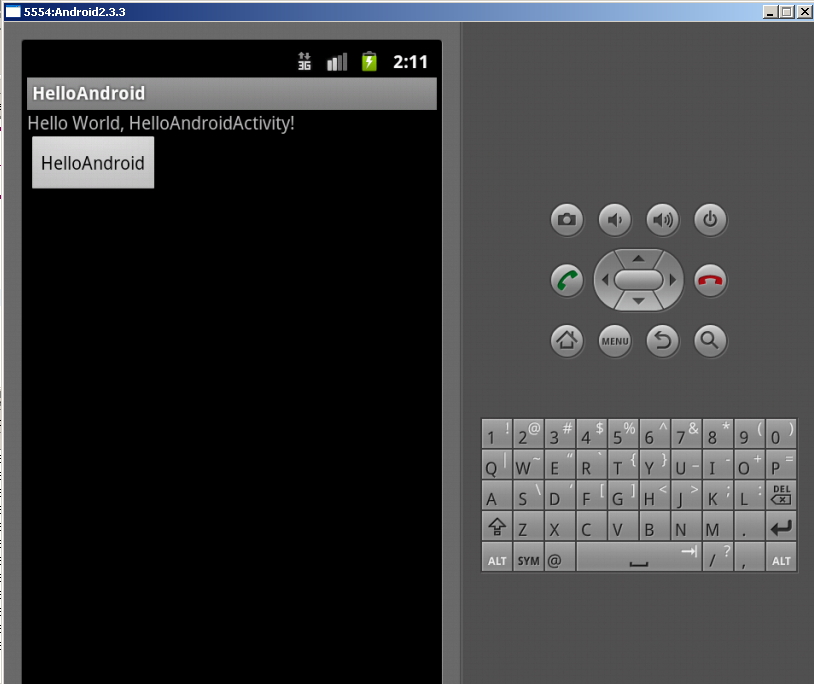The width and height of the screenshot is (814, 684).
Task: Click the number 5 key
Action: pos(623,433)
